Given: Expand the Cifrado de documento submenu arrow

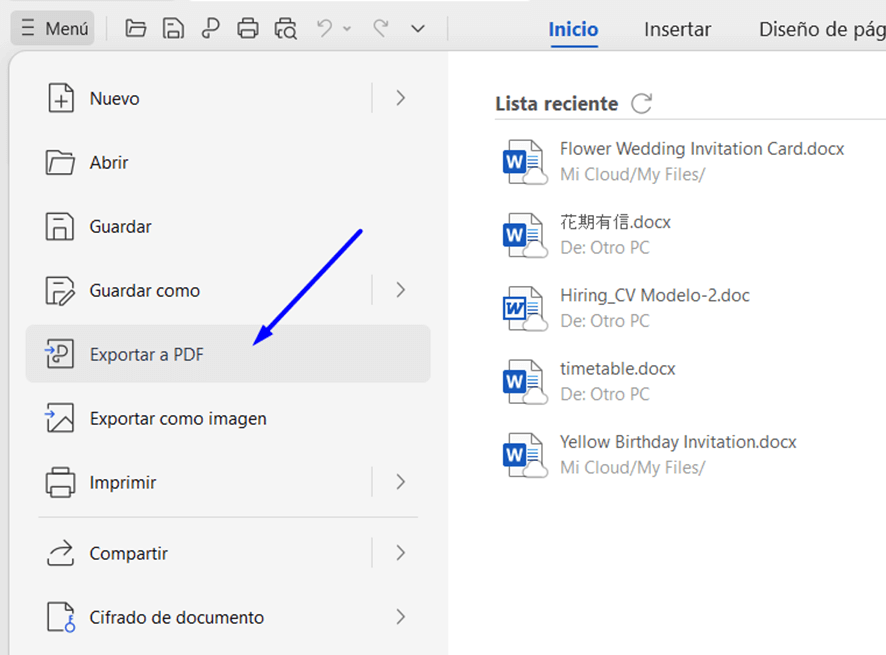Looking at the screenshot, I should (x=400, y=617).
